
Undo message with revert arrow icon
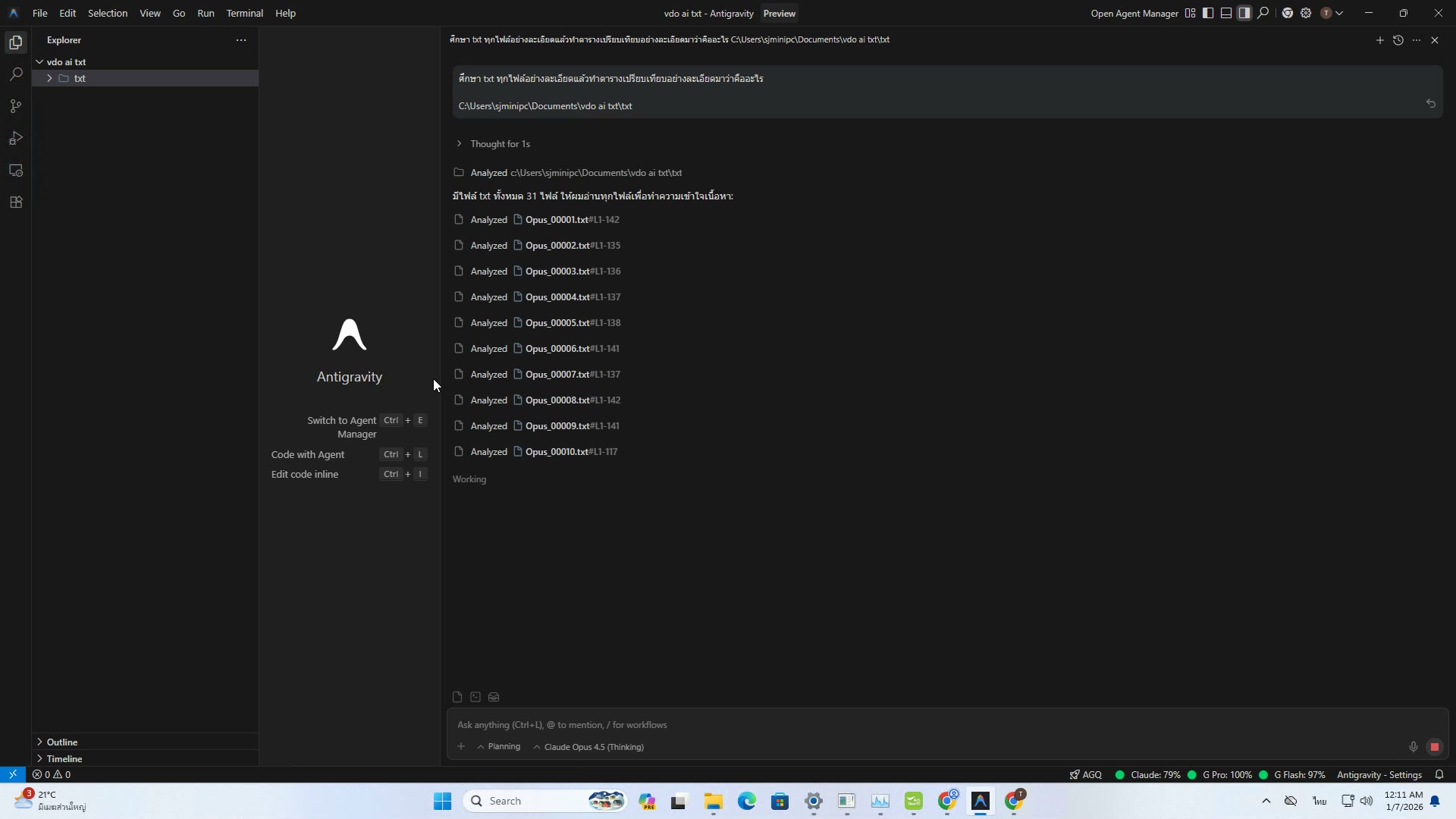[x=1430, y=103]
